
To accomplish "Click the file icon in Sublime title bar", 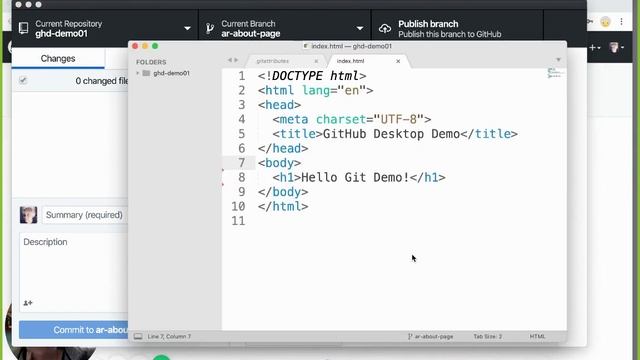I will [306, 46].
